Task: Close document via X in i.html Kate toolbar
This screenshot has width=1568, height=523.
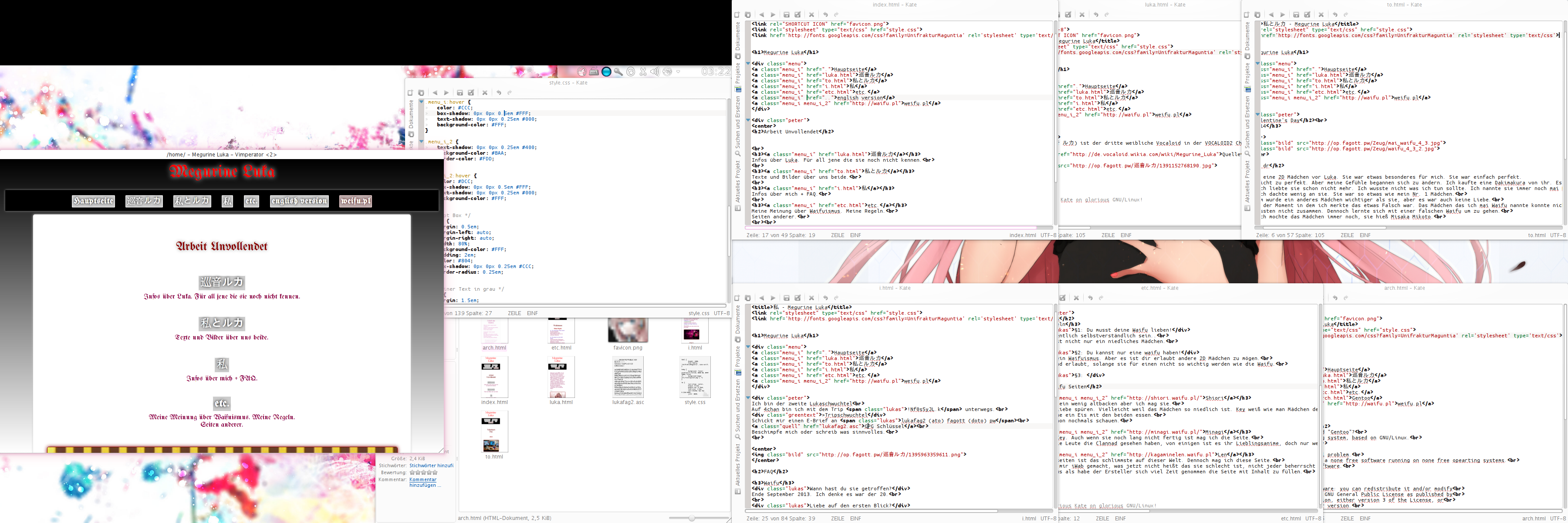Action: [811, 299]
